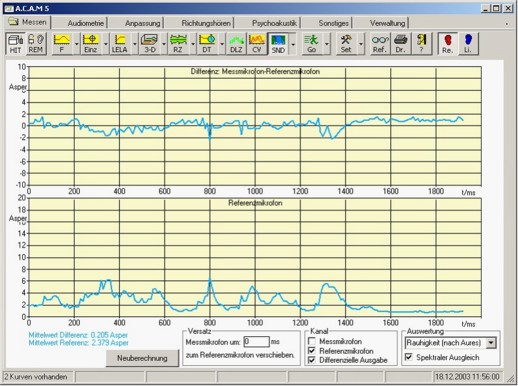Open the RZ measurement tool
The image size is (518, 386).
coord(178,44)
